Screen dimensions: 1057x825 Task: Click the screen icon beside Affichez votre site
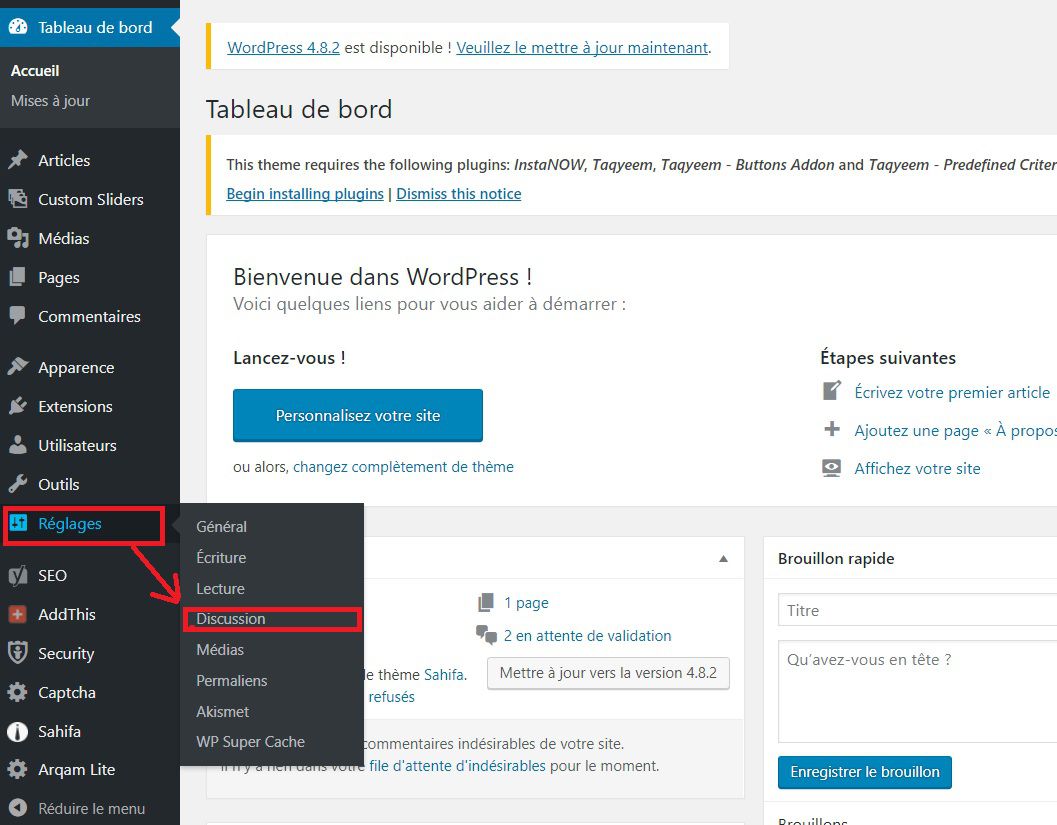pyautogui.click(x=832, y=468)
